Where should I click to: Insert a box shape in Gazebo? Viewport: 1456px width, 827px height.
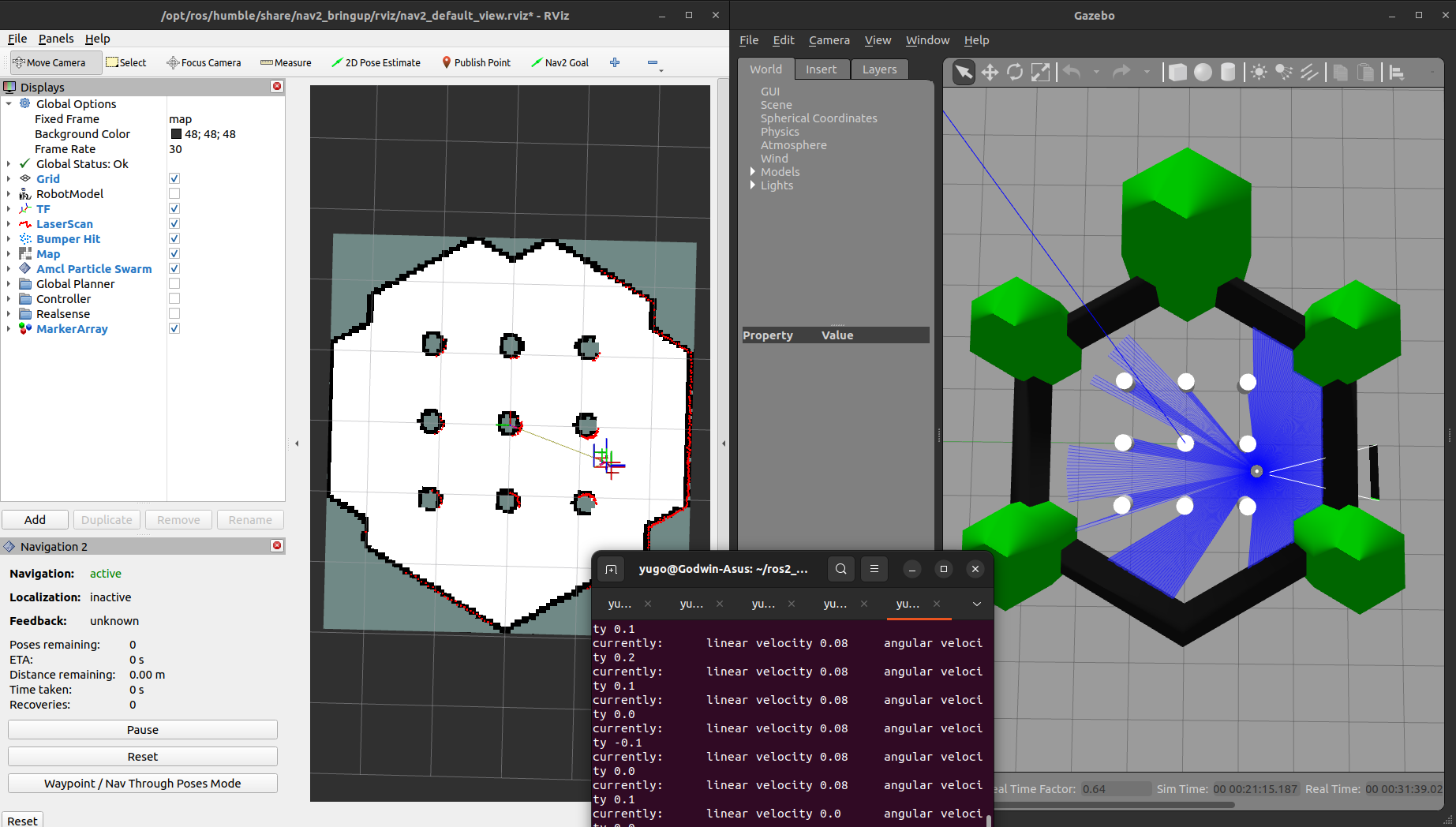click(x=1177, y=73)
